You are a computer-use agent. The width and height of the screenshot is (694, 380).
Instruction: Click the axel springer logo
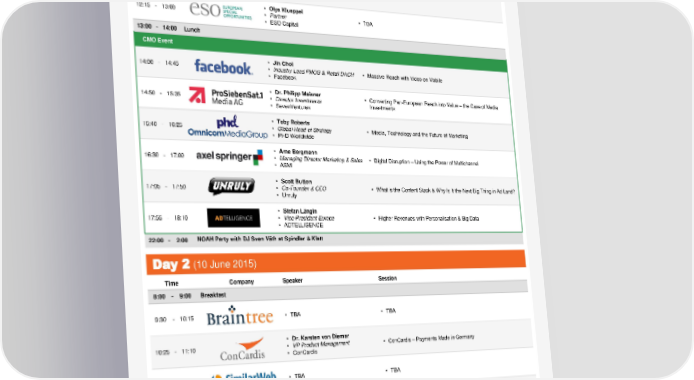click(229, 157)
